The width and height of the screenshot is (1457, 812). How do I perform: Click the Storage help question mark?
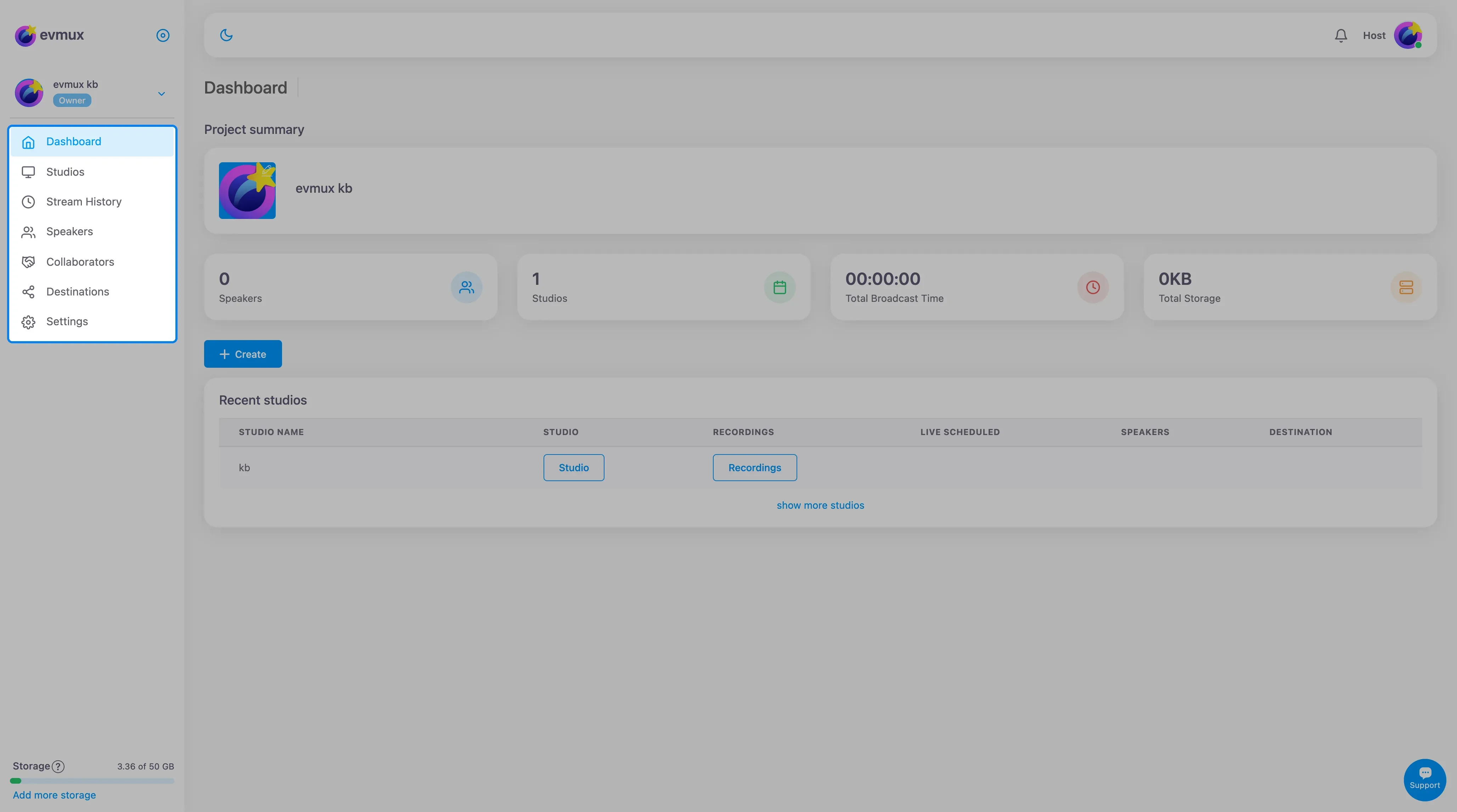(58, 766)
